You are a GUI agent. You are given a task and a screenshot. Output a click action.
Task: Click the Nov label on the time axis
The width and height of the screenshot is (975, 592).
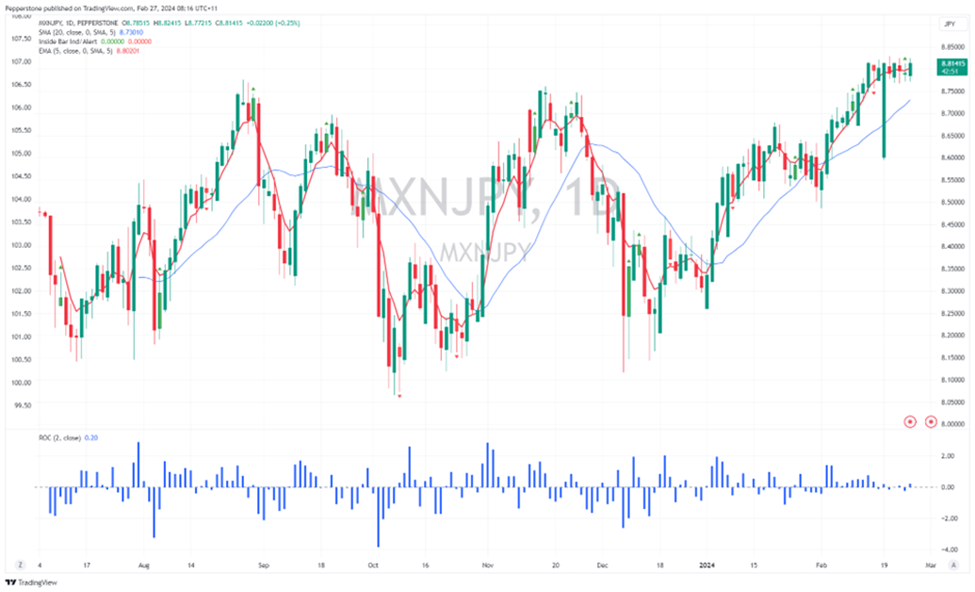[487, 563]
